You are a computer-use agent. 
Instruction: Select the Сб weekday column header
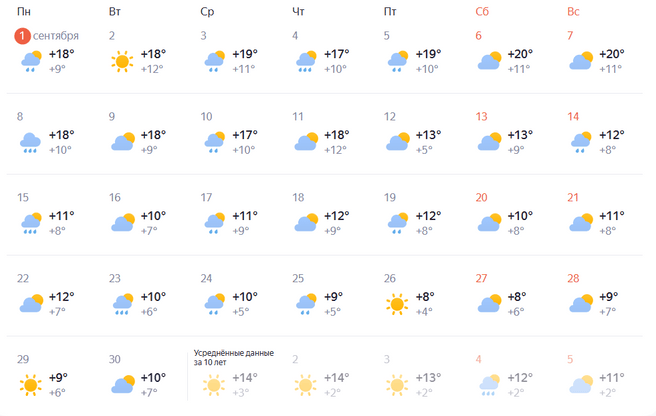[x=482, y=12]
